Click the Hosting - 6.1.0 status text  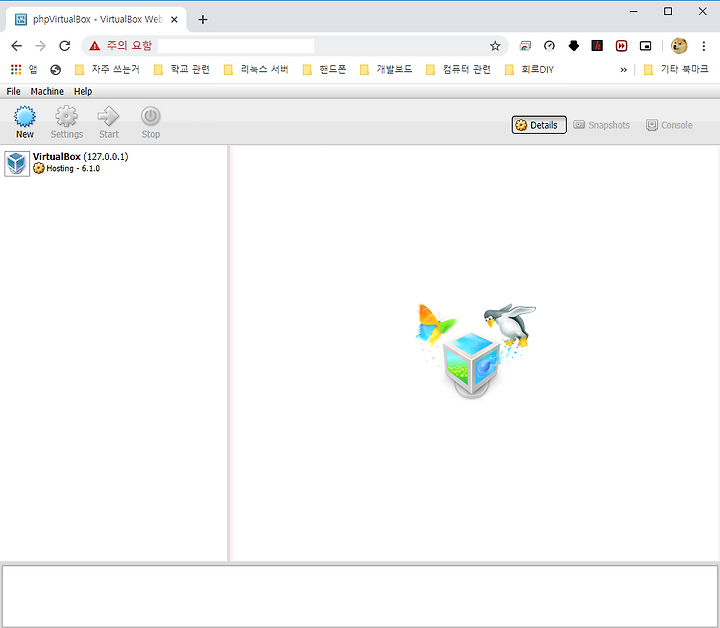[73, 168]
